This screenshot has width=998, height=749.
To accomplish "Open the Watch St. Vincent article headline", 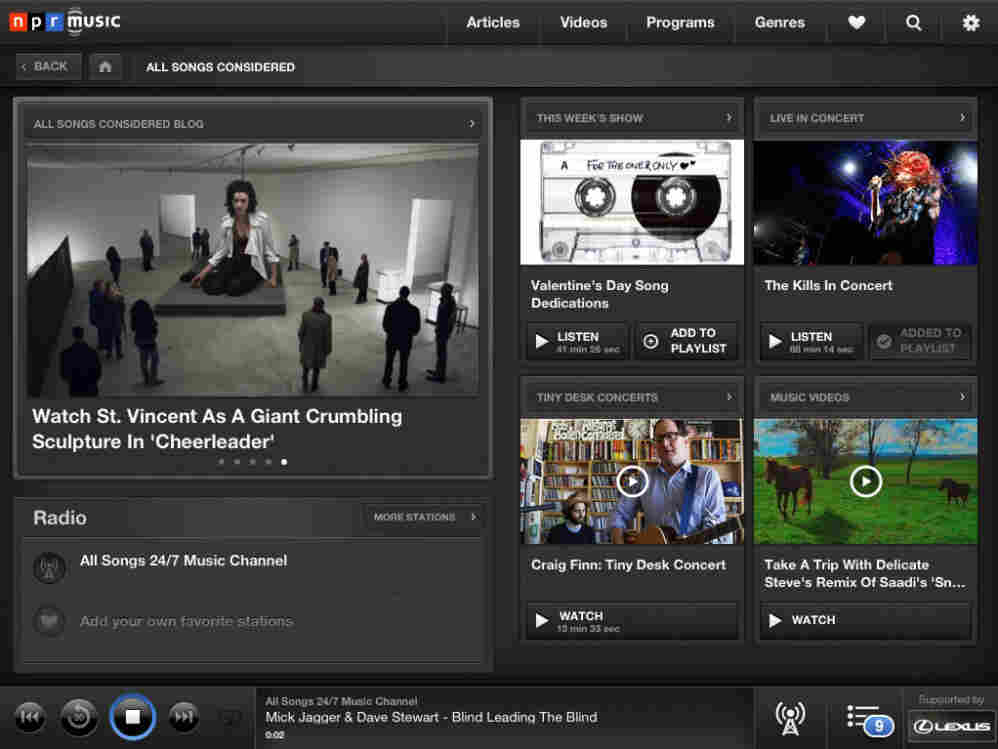I will coord(217,429).
